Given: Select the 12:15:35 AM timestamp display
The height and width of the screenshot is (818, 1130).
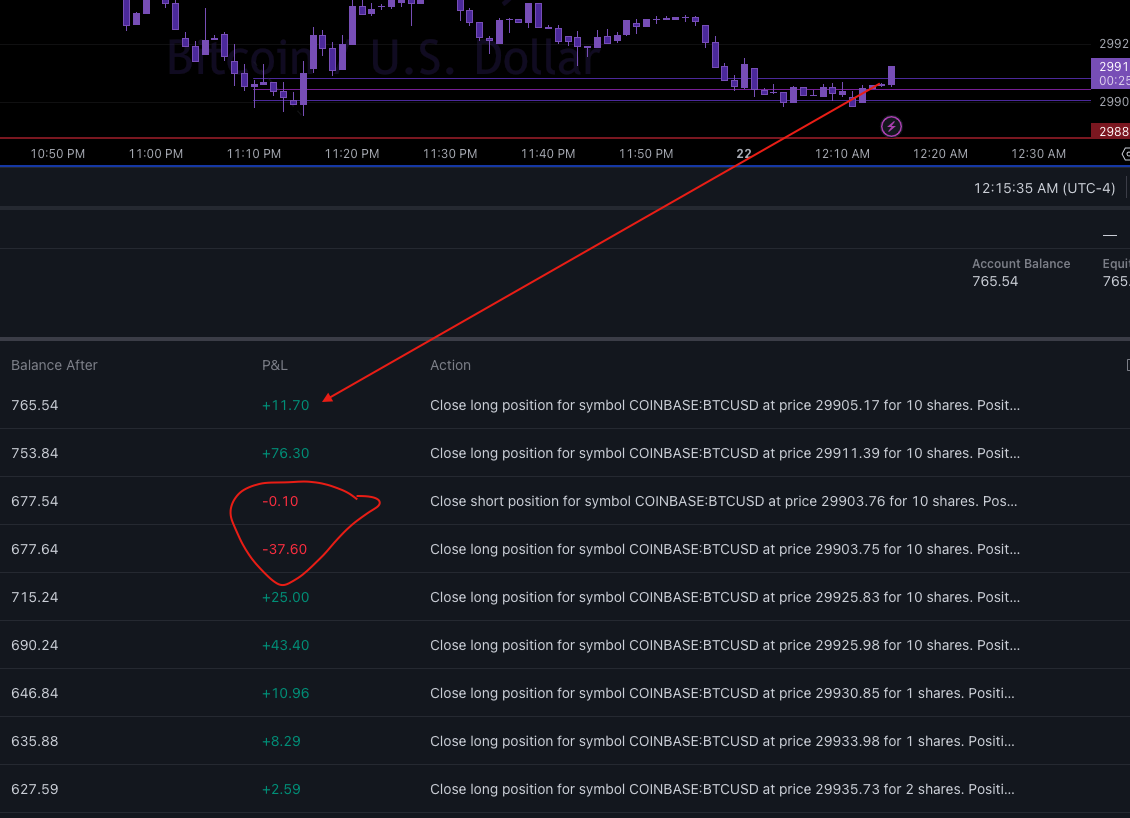Looking at the screenshot, I should tap(1044, 187).
